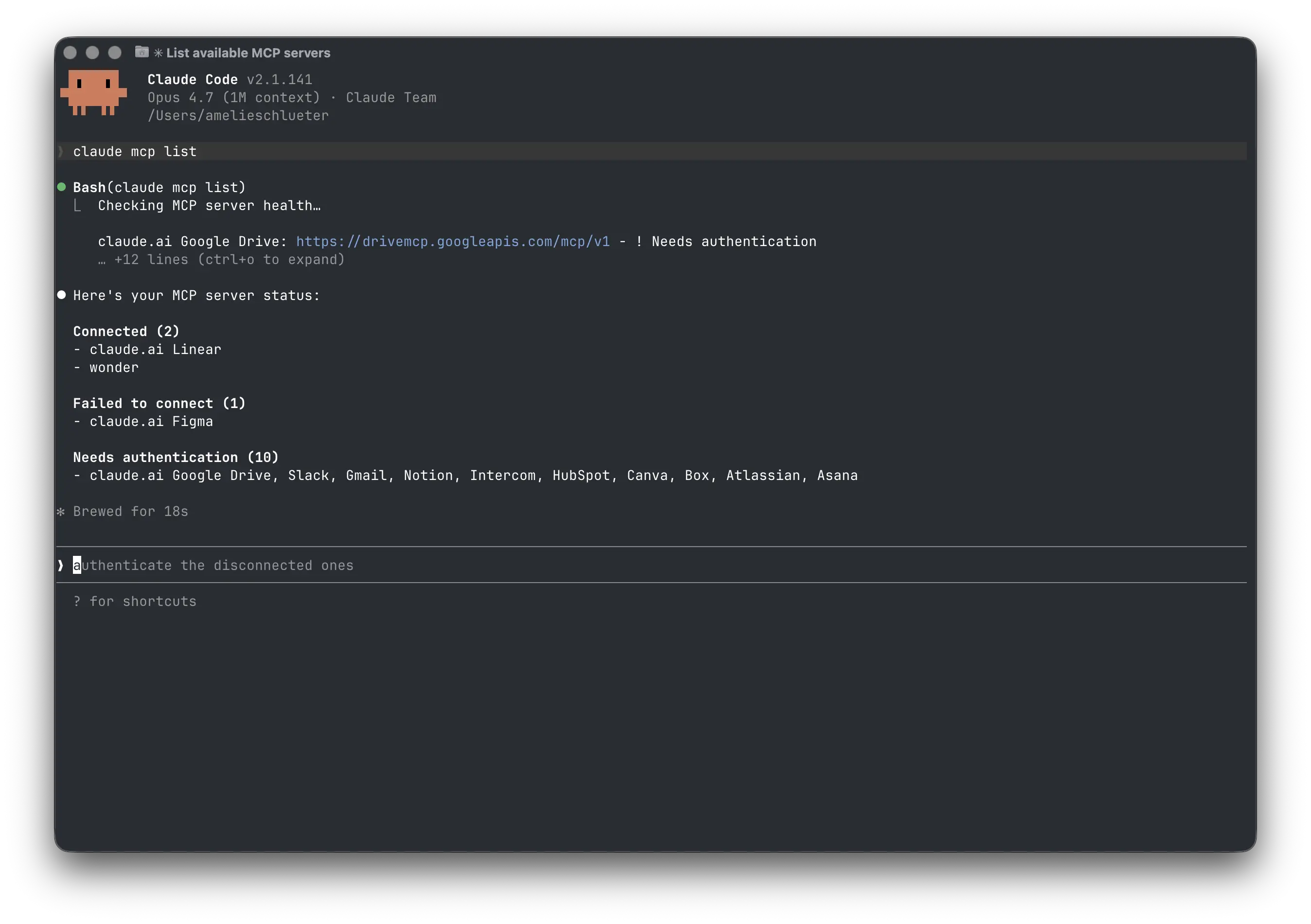Click 'Notion' in the needs-authentication list
This screenshot has height=924, width=1311.
pyautogui.click(x=428, y=476)
